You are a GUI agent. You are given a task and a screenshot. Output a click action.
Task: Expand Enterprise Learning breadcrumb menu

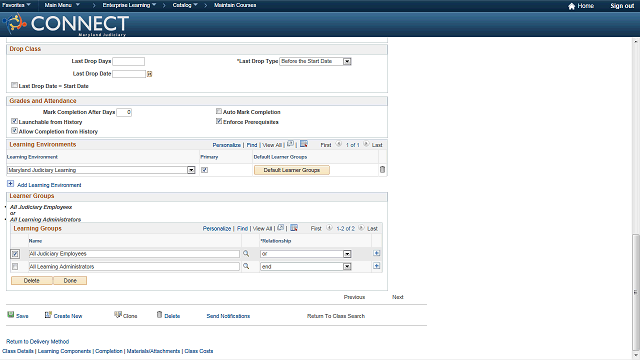129,5
